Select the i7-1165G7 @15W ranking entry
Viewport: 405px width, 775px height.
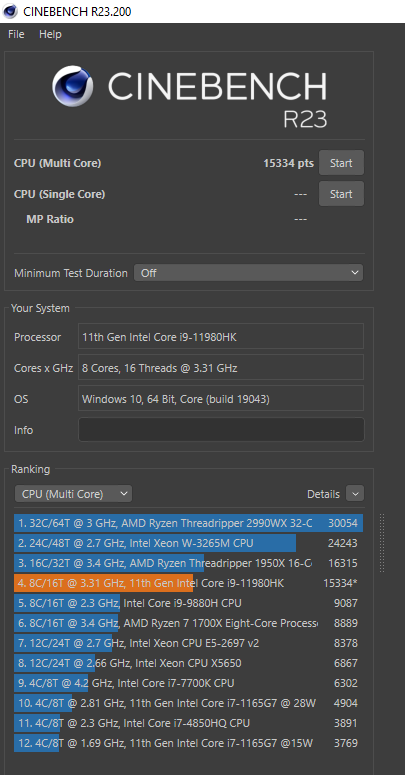188,743
